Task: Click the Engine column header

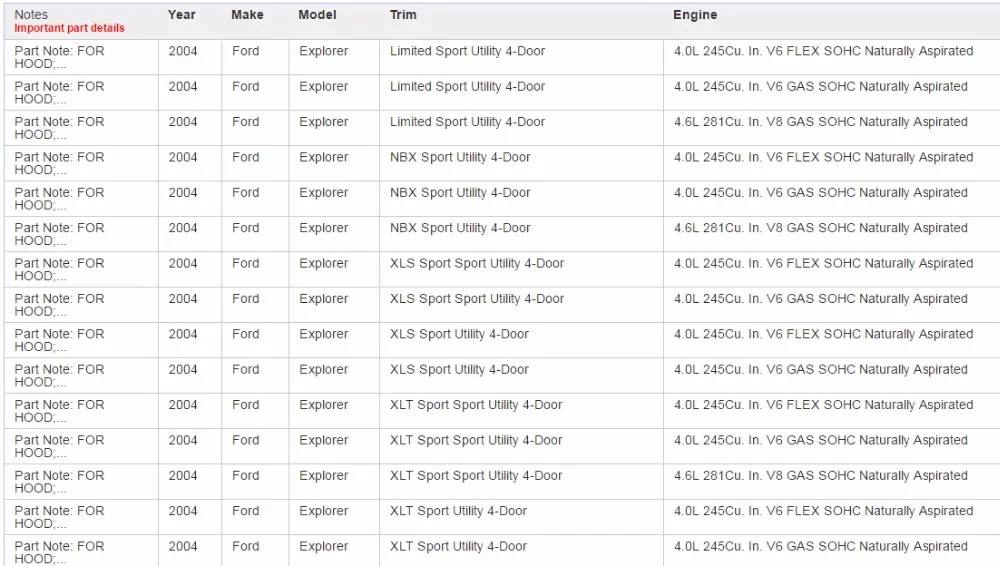Action: click(695, 15)
